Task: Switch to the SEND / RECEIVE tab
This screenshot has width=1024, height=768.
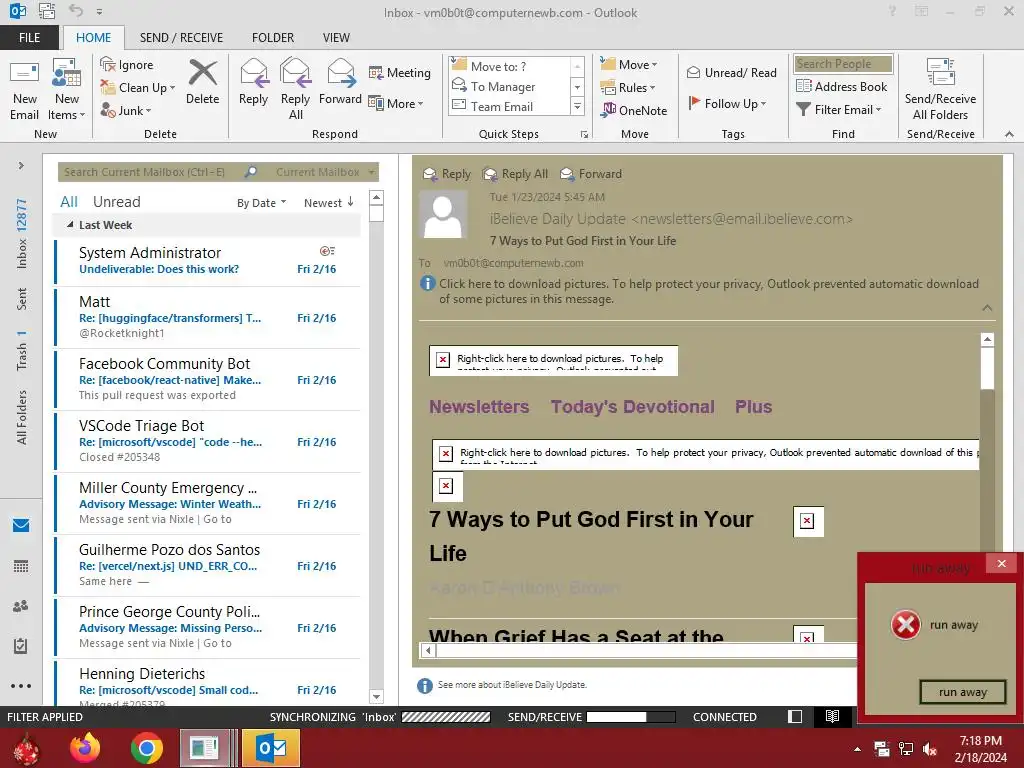Action: [x=181, y=38]
